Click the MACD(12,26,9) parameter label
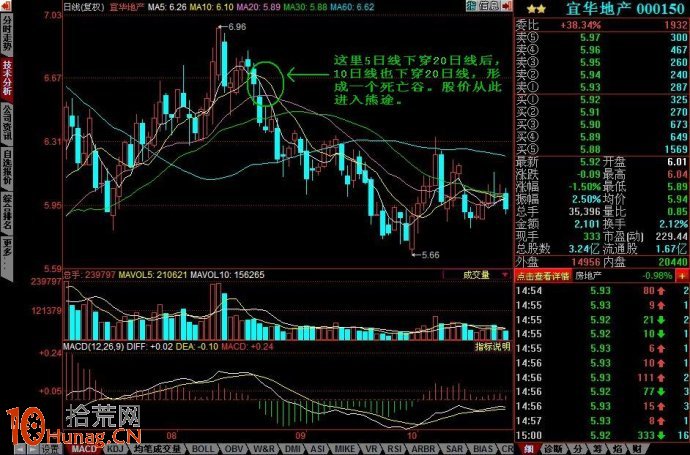 coord(93,346)
